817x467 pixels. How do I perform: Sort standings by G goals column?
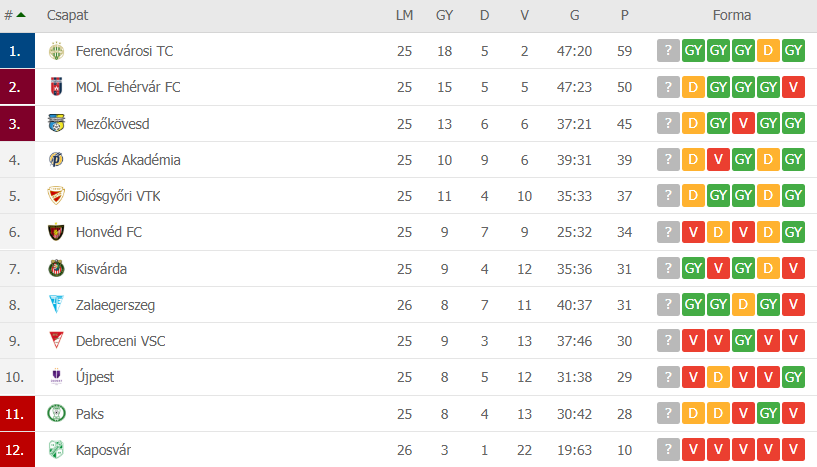click(x=575, y=15)
